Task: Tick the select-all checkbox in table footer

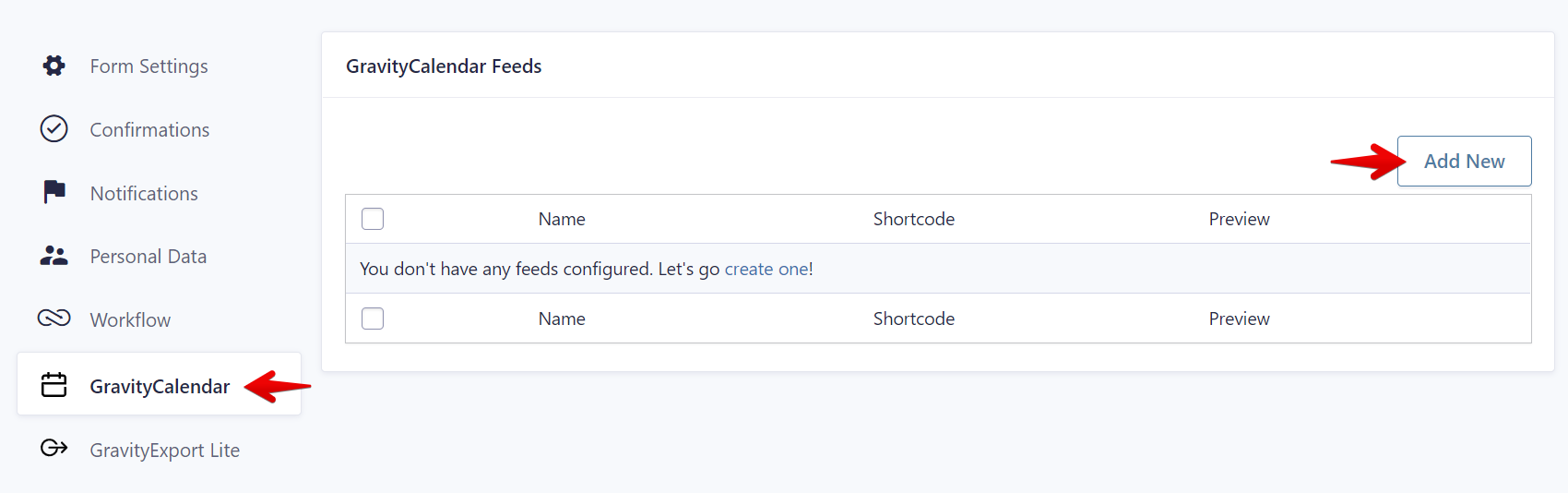Action: tap(373, 319)
